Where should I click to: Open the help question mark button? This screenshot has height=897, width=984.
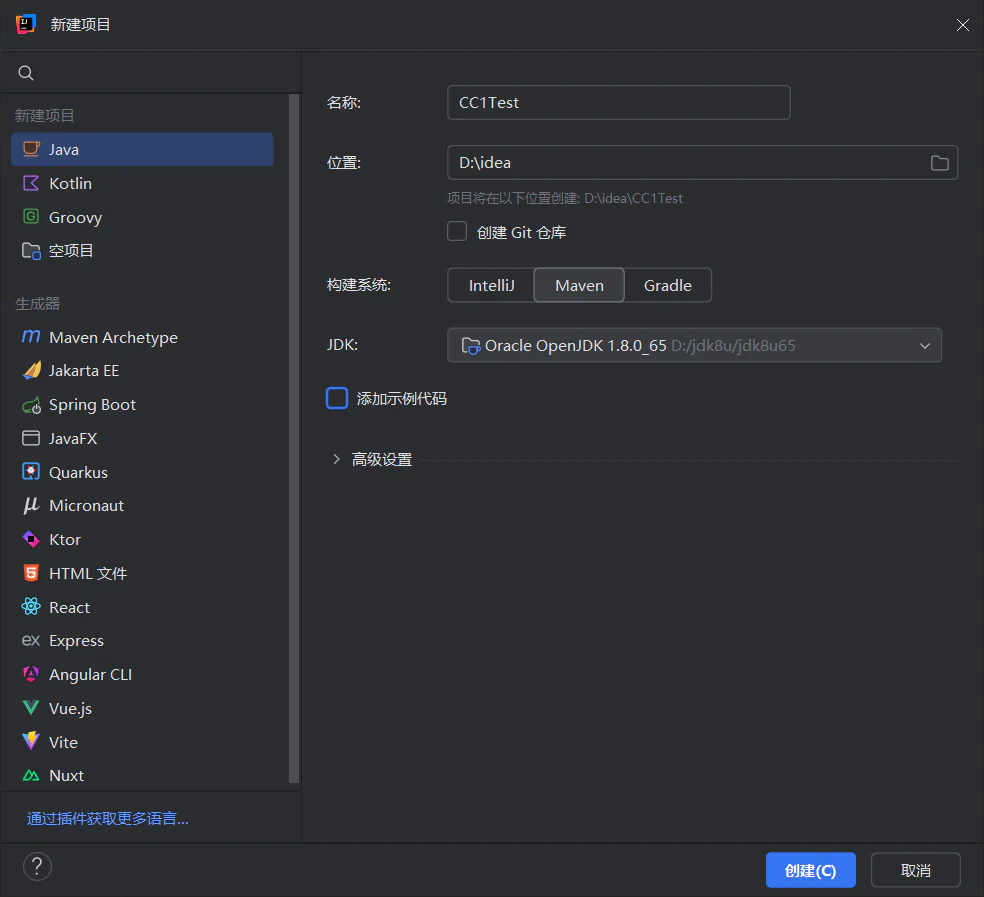tap(37, 867)
